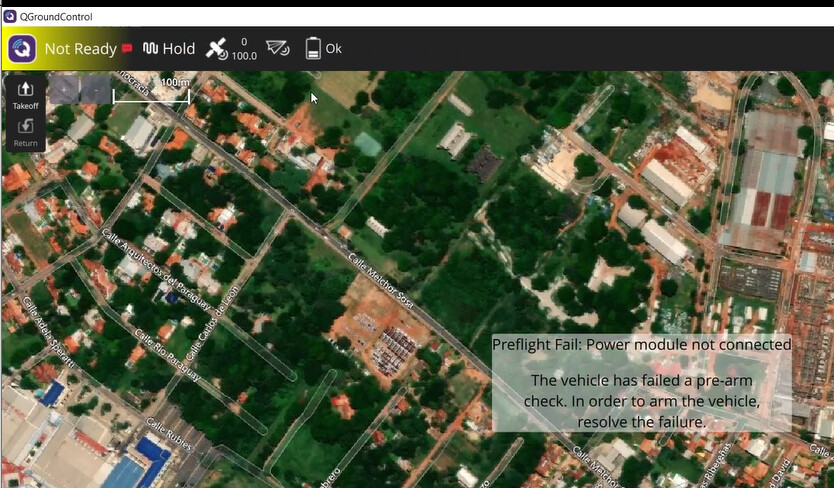Zoom in the map with plus button
This screenshot has height=488, width=834.
(65, 90)
